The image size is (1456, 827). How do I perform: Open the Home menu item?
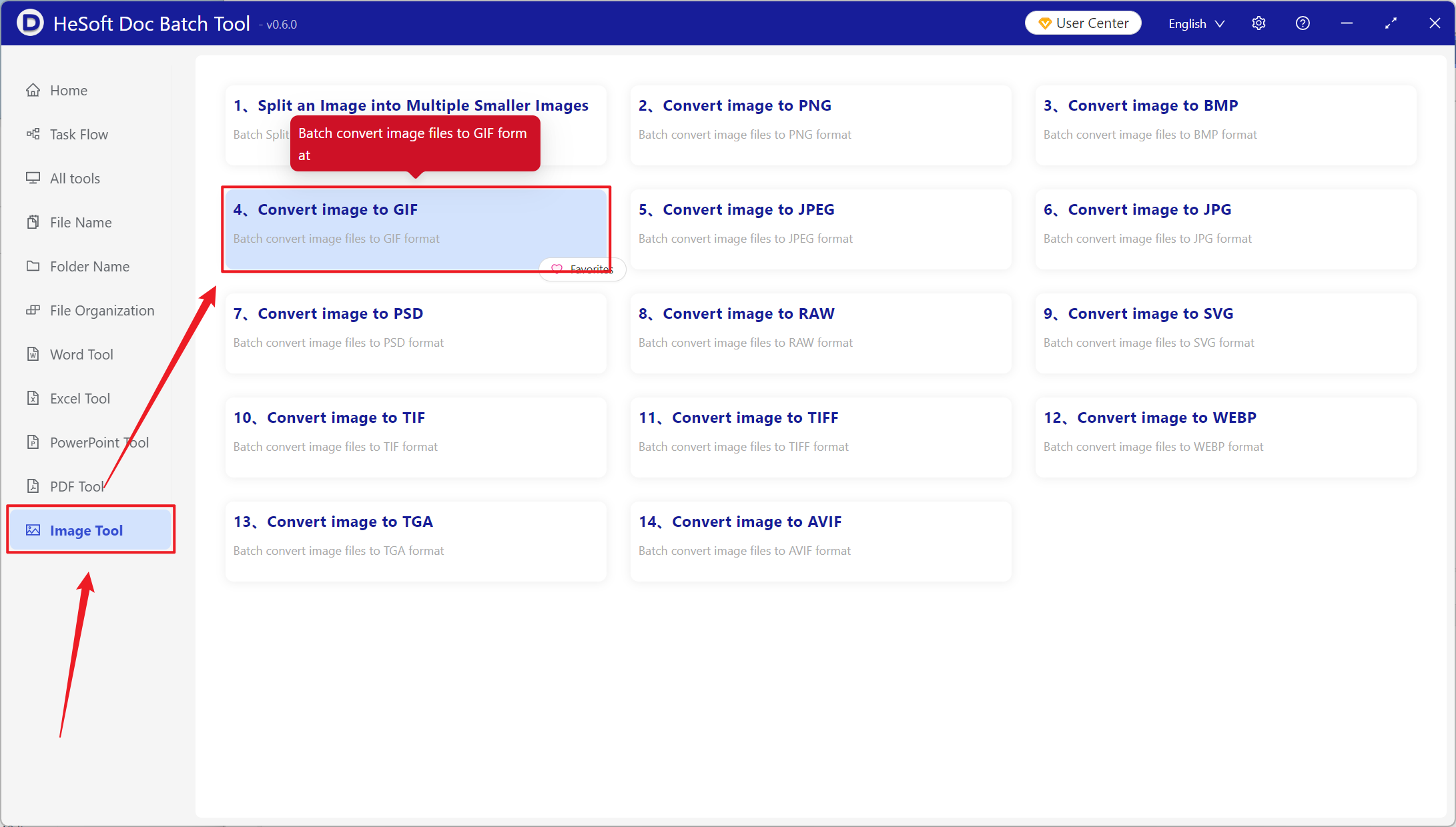click(x=91, y=90)
